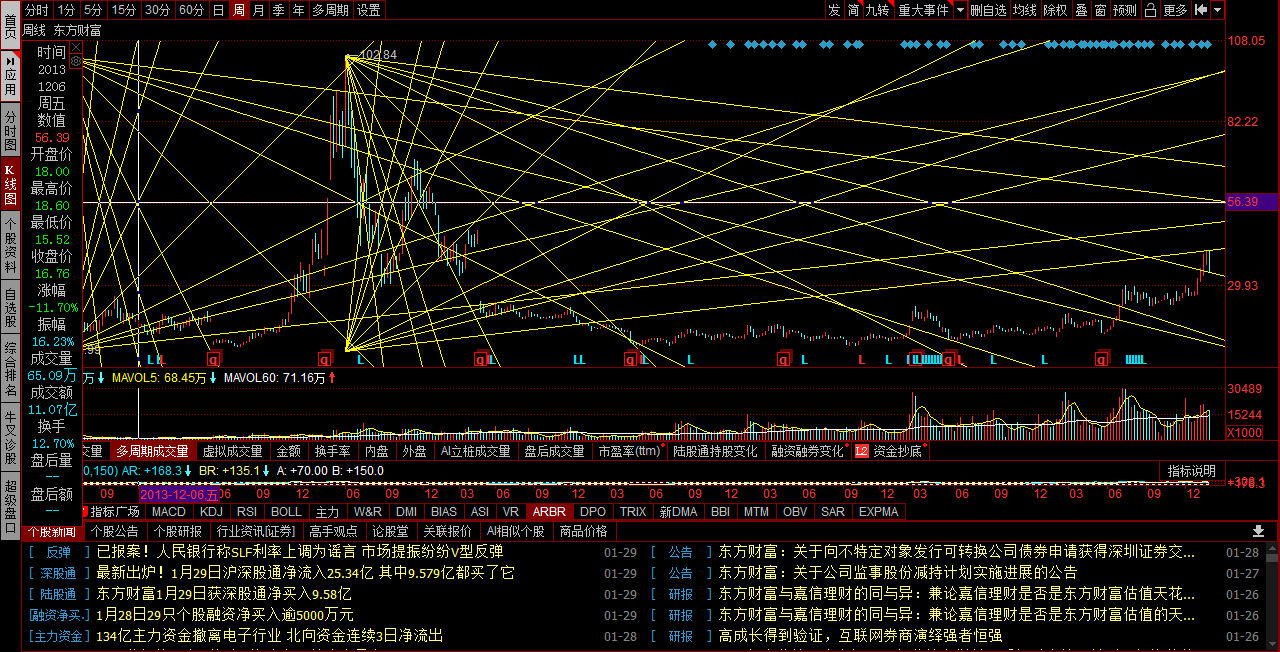1280x652 pixels.
Task: Select the EXPMA indicator tab
Action: pyautogui.click(x=878, y=511)
